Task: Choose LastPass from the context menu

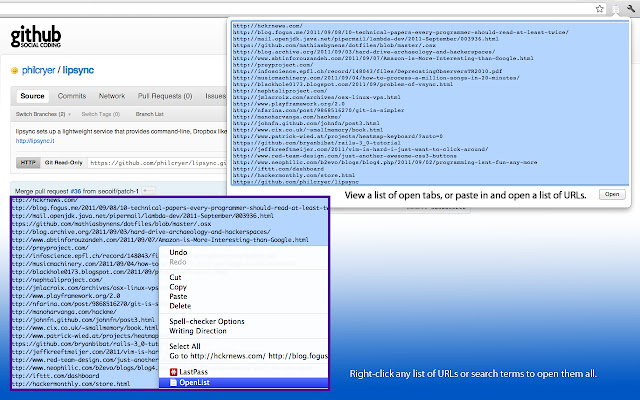Action: click(x=243, y=372)
